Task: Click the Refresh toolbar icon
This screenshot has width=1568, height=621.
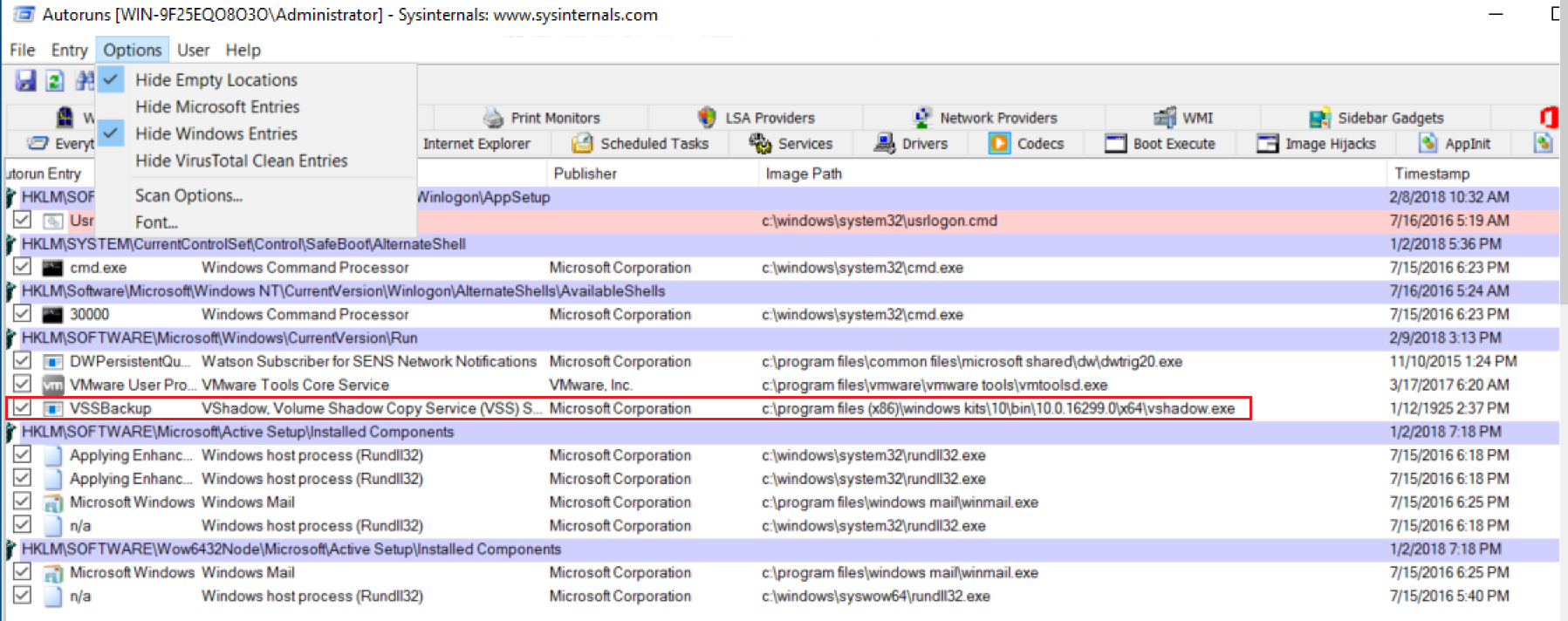Action: pos(55,81)
